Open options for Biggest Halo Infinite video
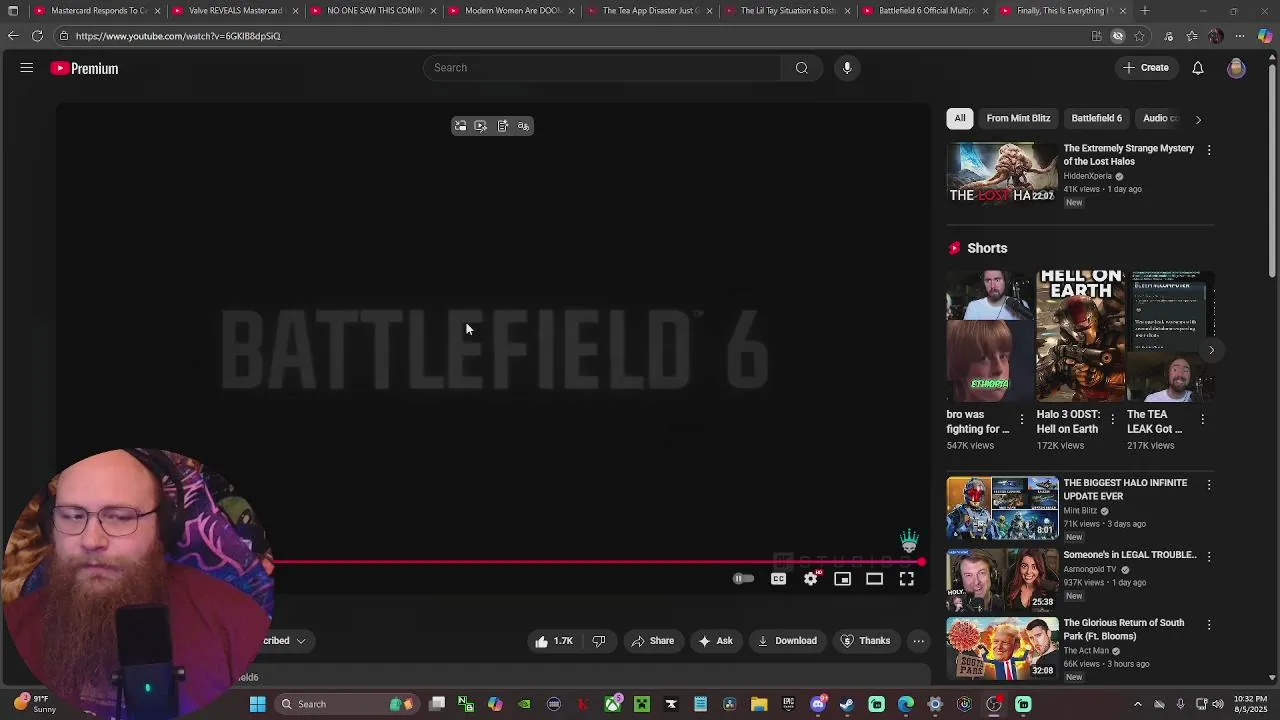Screen dimensions: 1280x720 click(1209, 485)
